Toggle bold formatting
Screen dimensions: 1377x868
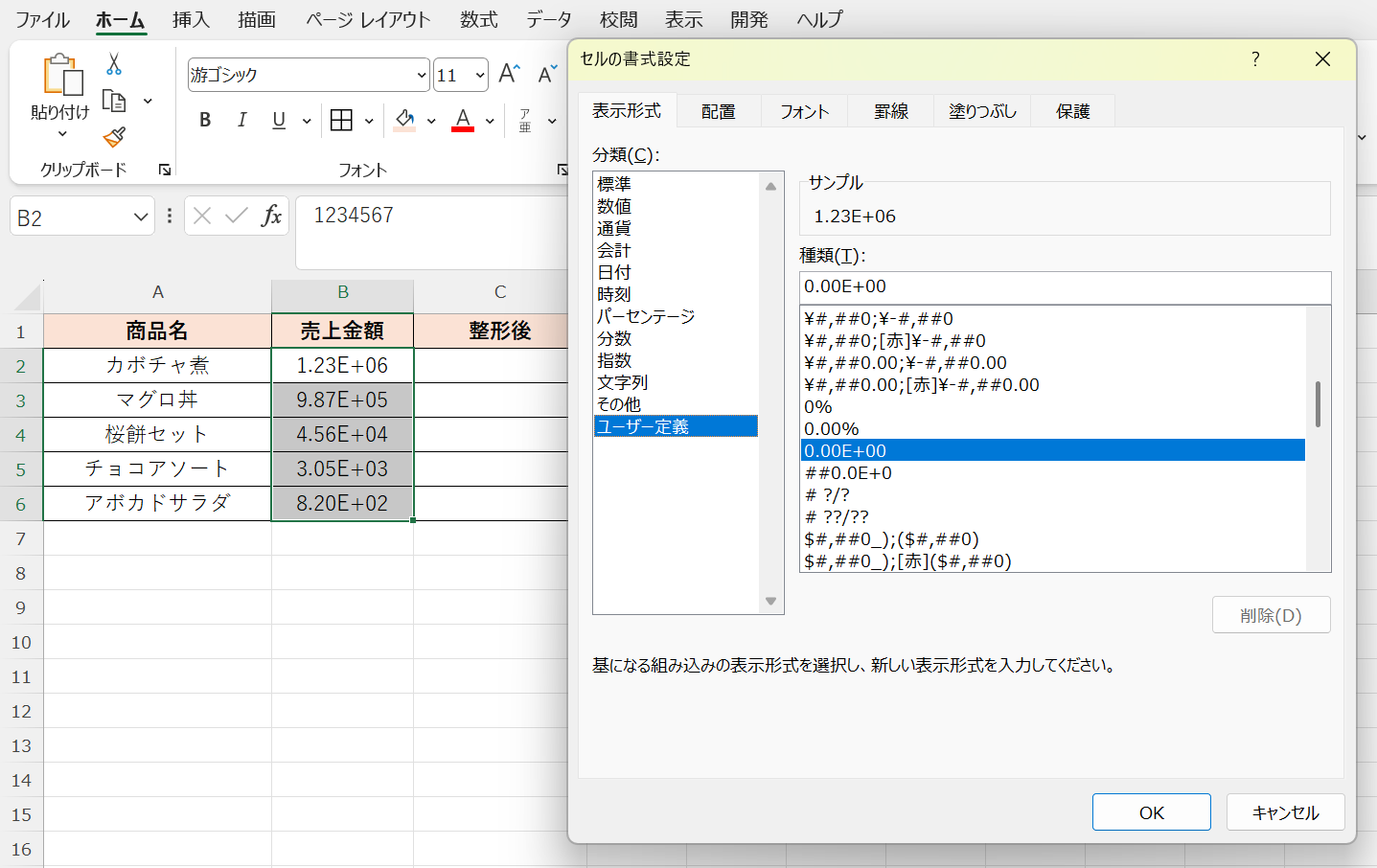(205, 120)
